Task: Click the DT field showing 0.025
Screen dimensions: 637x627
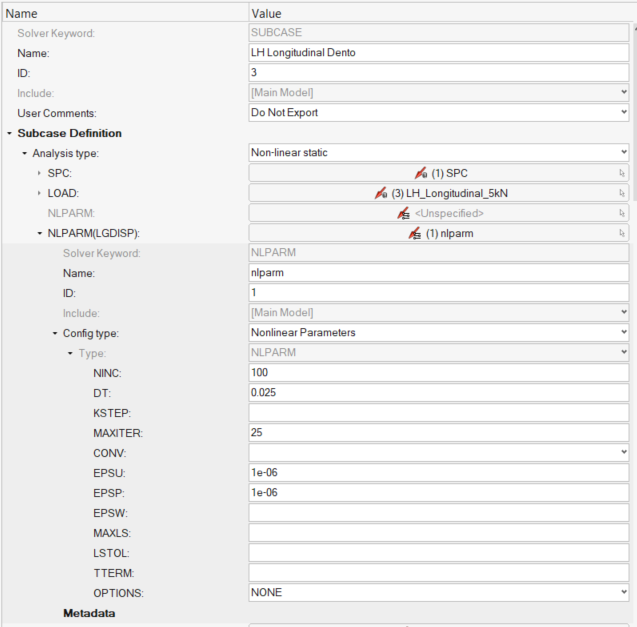Action: [x=439, y=393]
